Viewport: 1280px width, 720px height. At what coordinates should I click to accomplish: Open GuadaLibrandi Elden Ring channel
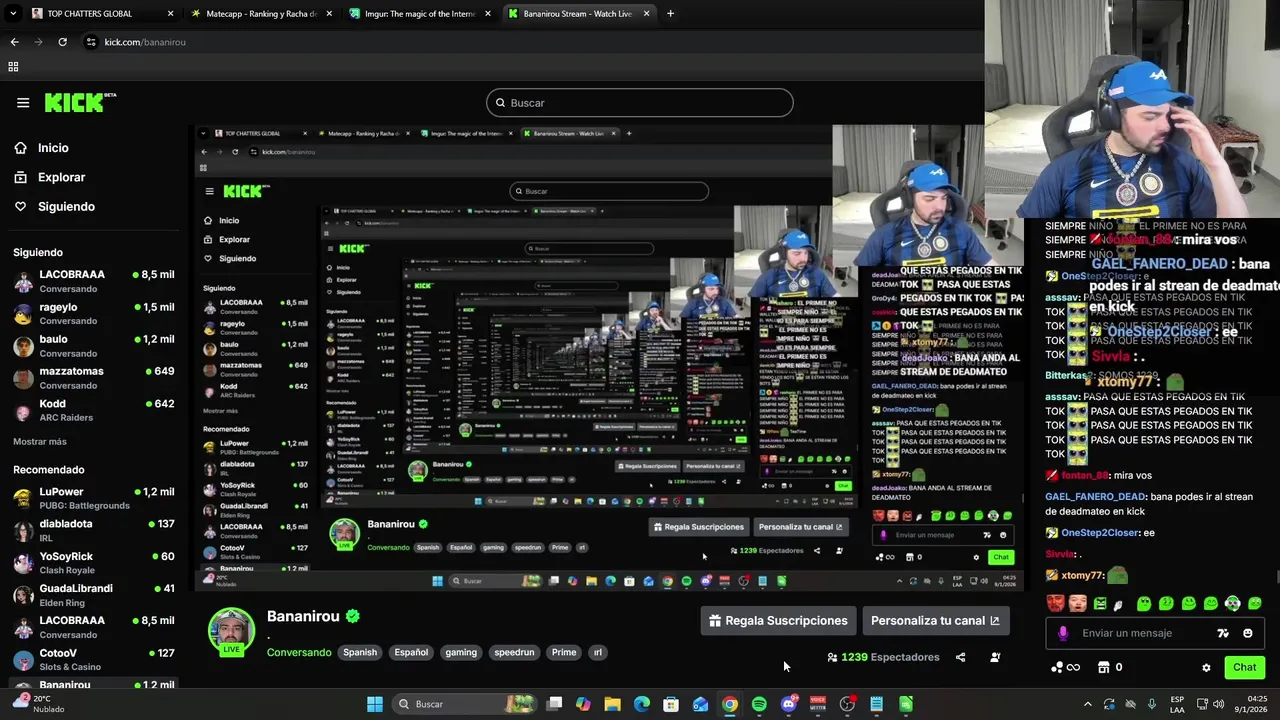click(x=94, y=595)
